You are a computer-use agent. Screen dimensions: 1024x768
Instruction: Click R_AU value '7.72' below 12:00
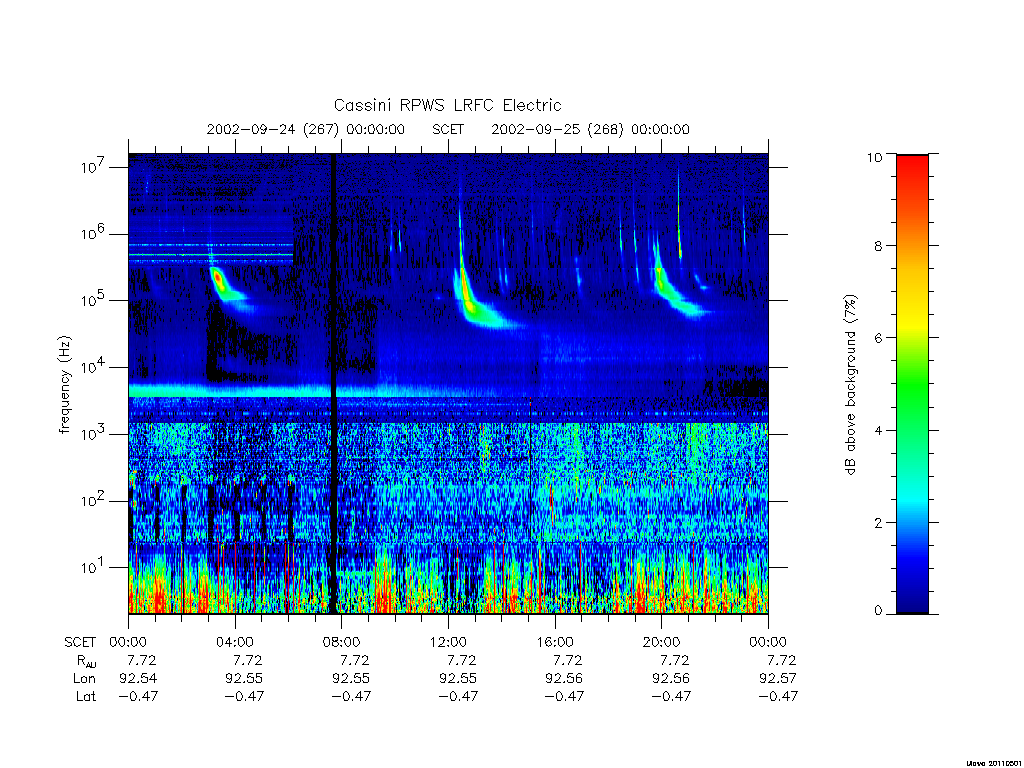coord(461,660)
